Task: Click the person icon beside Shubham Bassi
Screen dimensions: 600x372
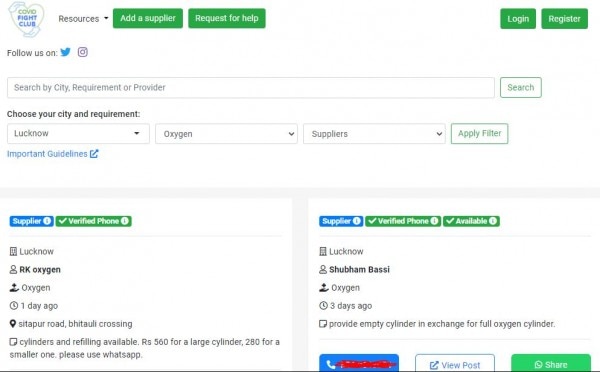Action: [323, 269]
